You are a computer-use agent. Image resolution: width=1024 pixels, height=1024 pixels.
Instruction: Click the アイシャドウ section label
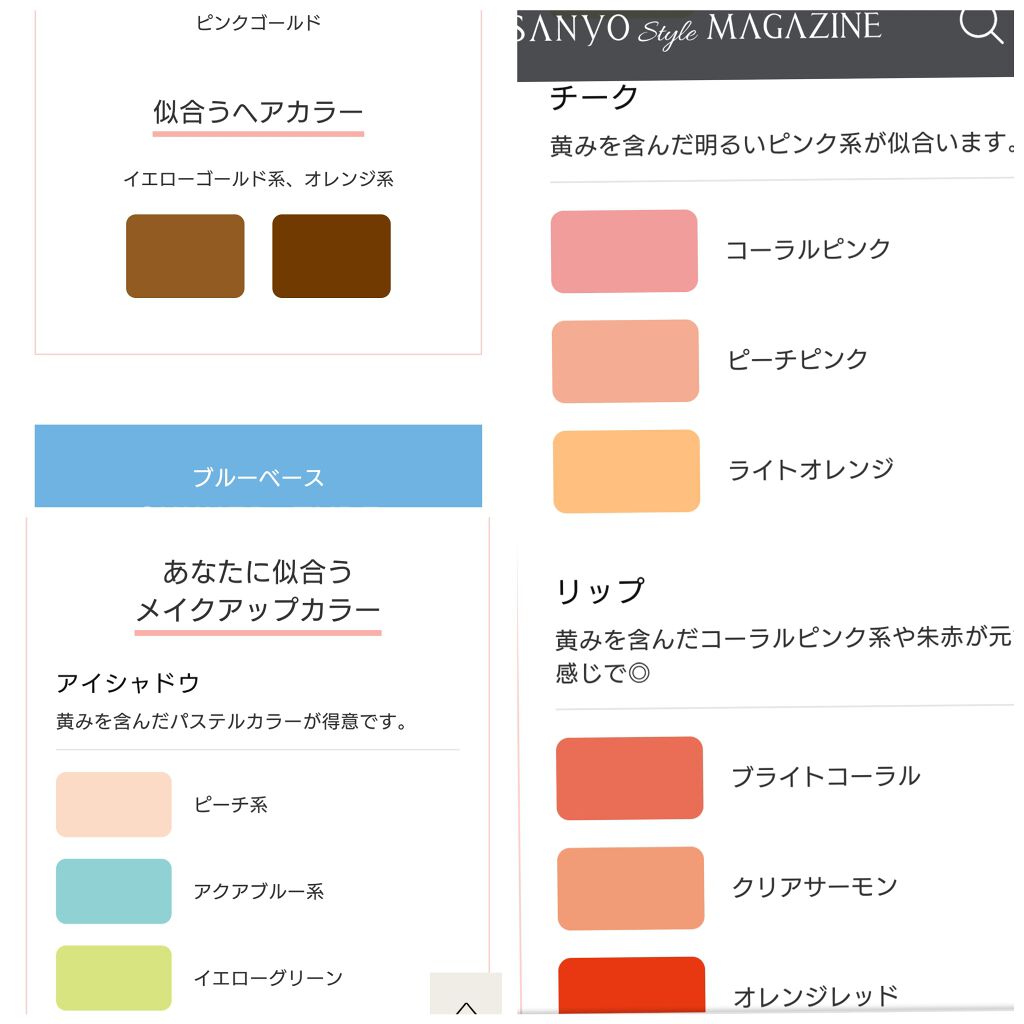click(128, 681)
